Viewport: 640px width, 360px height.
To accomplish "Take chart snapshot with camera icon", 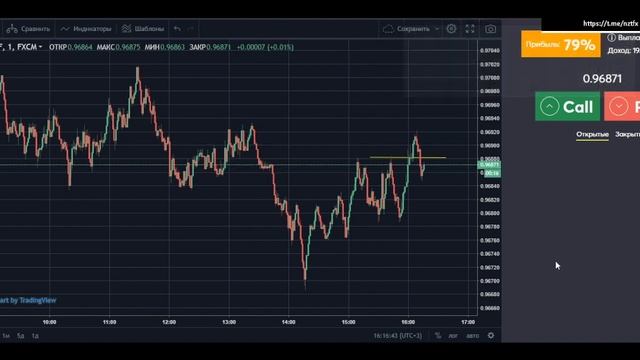I will coord(491,29).
